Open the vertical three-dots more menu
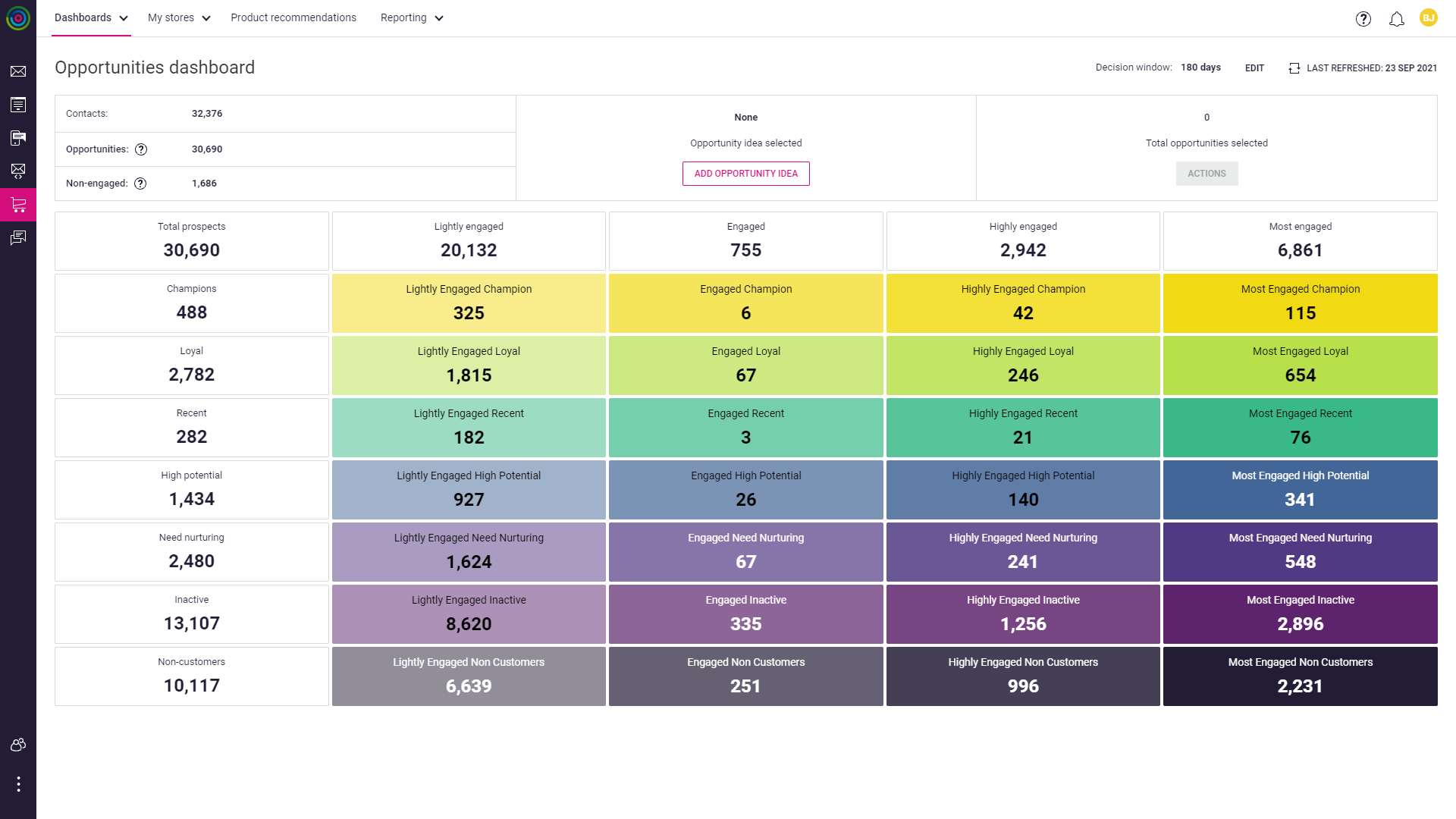This screenshot has height=819, width=1456. click(x=18, y=783)
